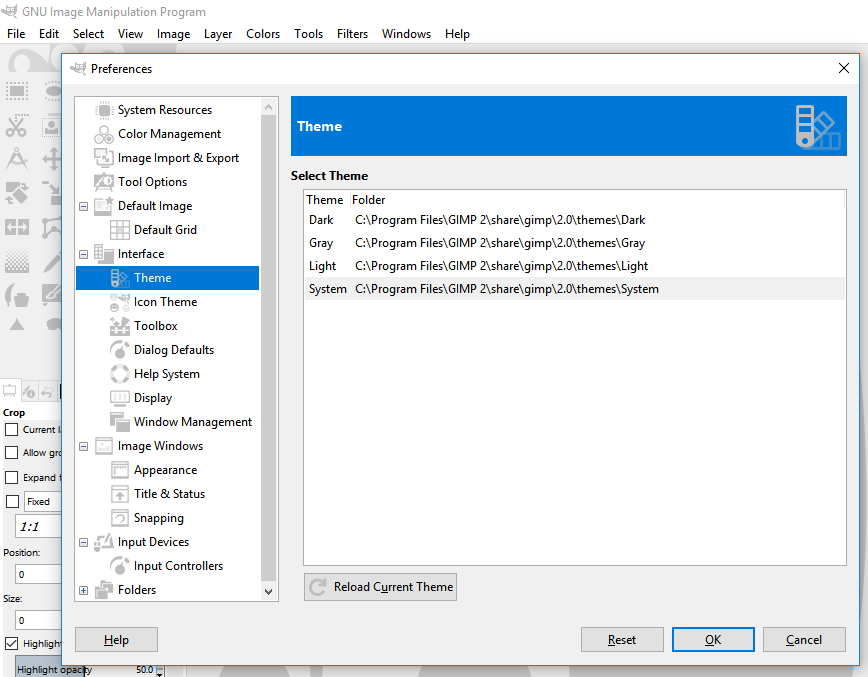The height and width of the screenshot is (677, 868).
Task: Open the Fixed mode dropdown
Action: pos(42,502)
